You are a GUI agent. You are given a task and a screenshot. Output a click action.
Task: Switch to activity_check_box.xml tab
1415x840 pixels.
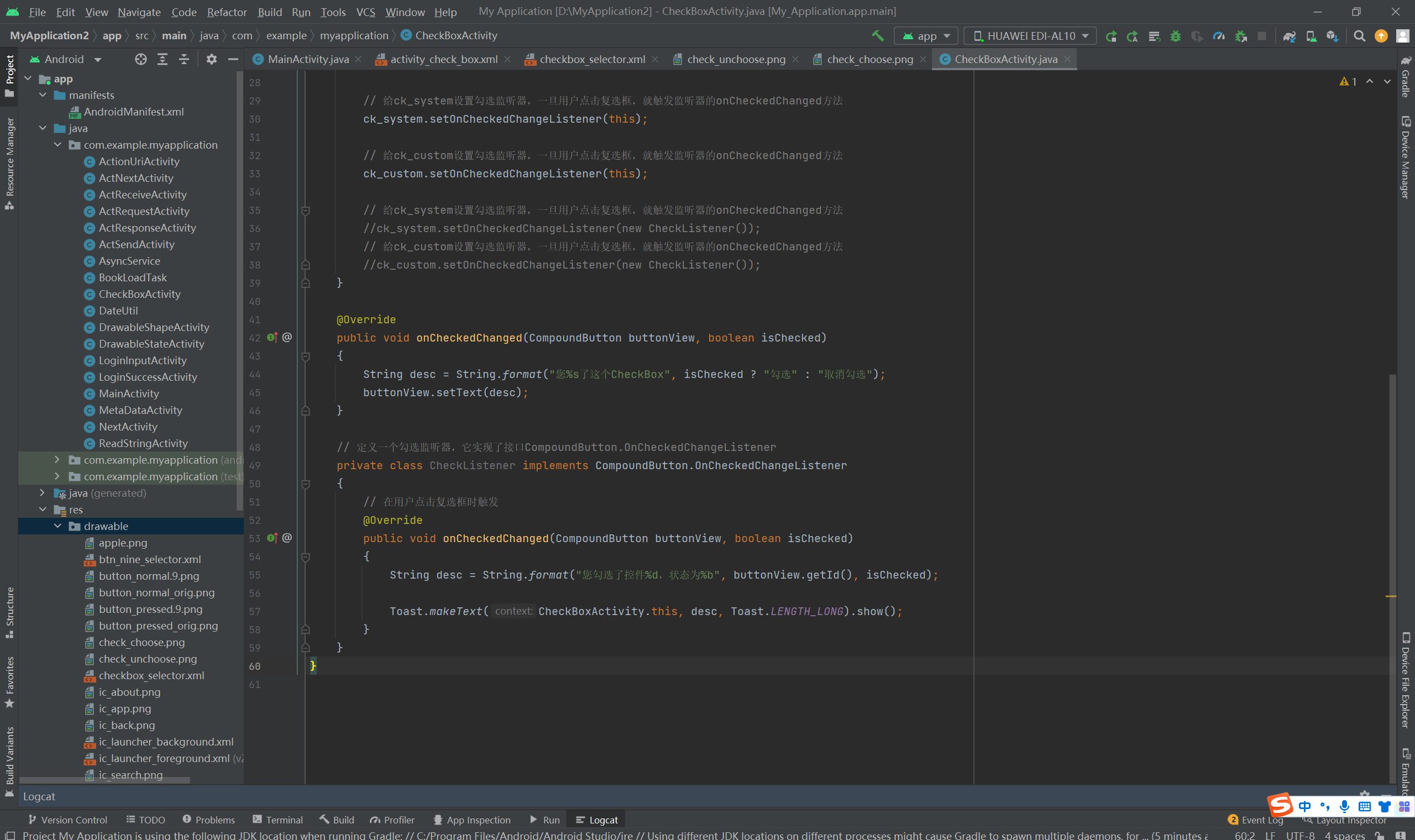click(444, 60)
